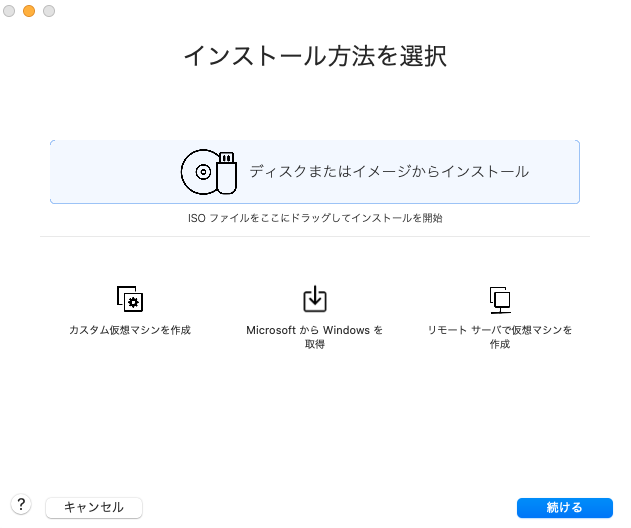Click the remote server computer icon
Image resolution: width=631 pixels, height=528 pixels.
click(500, 300)
